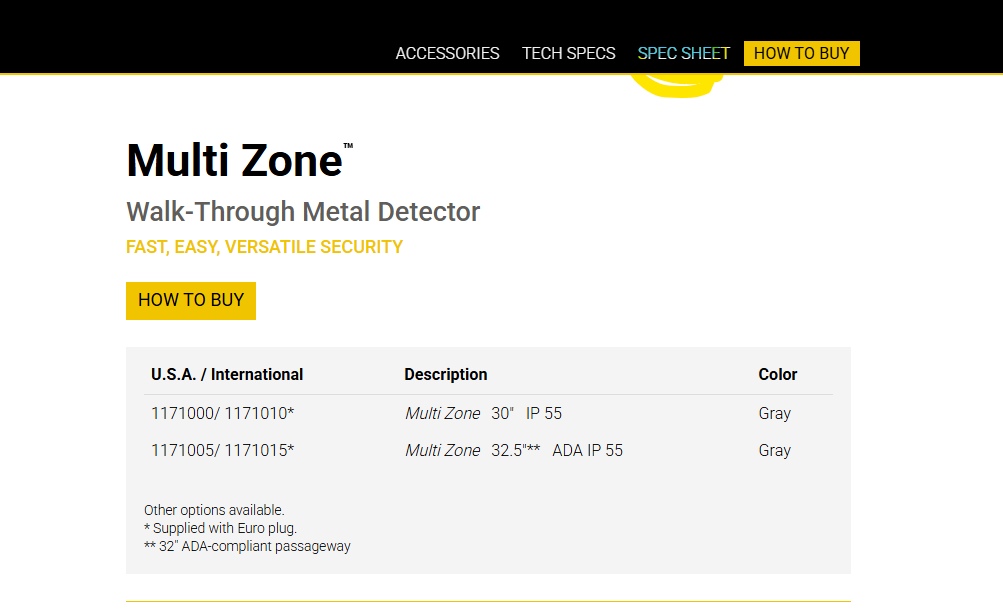Click the Multi Zone 30" IP 55 description
The width and height of the screenshot is (1003, 612).
[483, 413]
